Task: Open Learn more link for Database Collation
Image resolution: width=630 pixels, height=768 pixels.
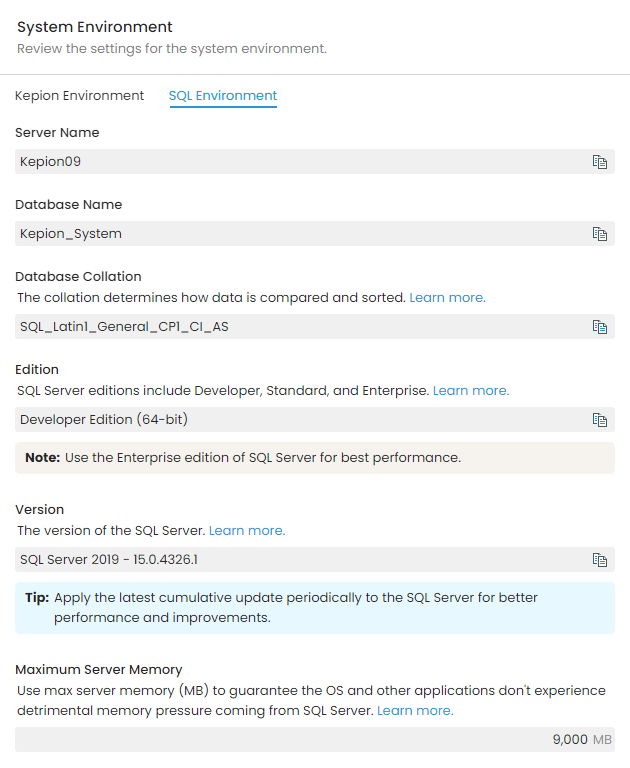Action: click(447, 298)
